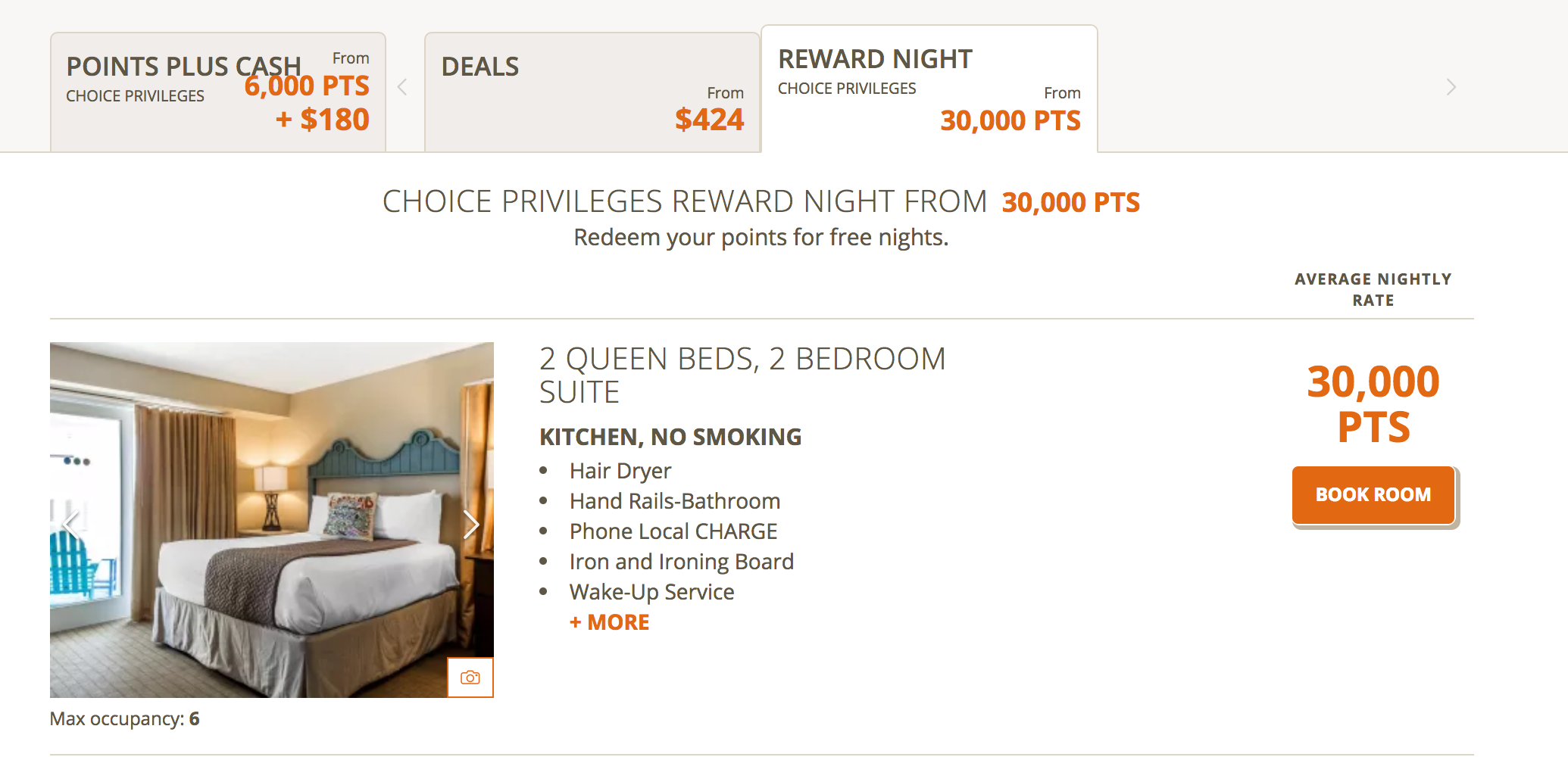
Task: Click the Reward Night 30,000 PTS heading
Action: pos(761,202)
